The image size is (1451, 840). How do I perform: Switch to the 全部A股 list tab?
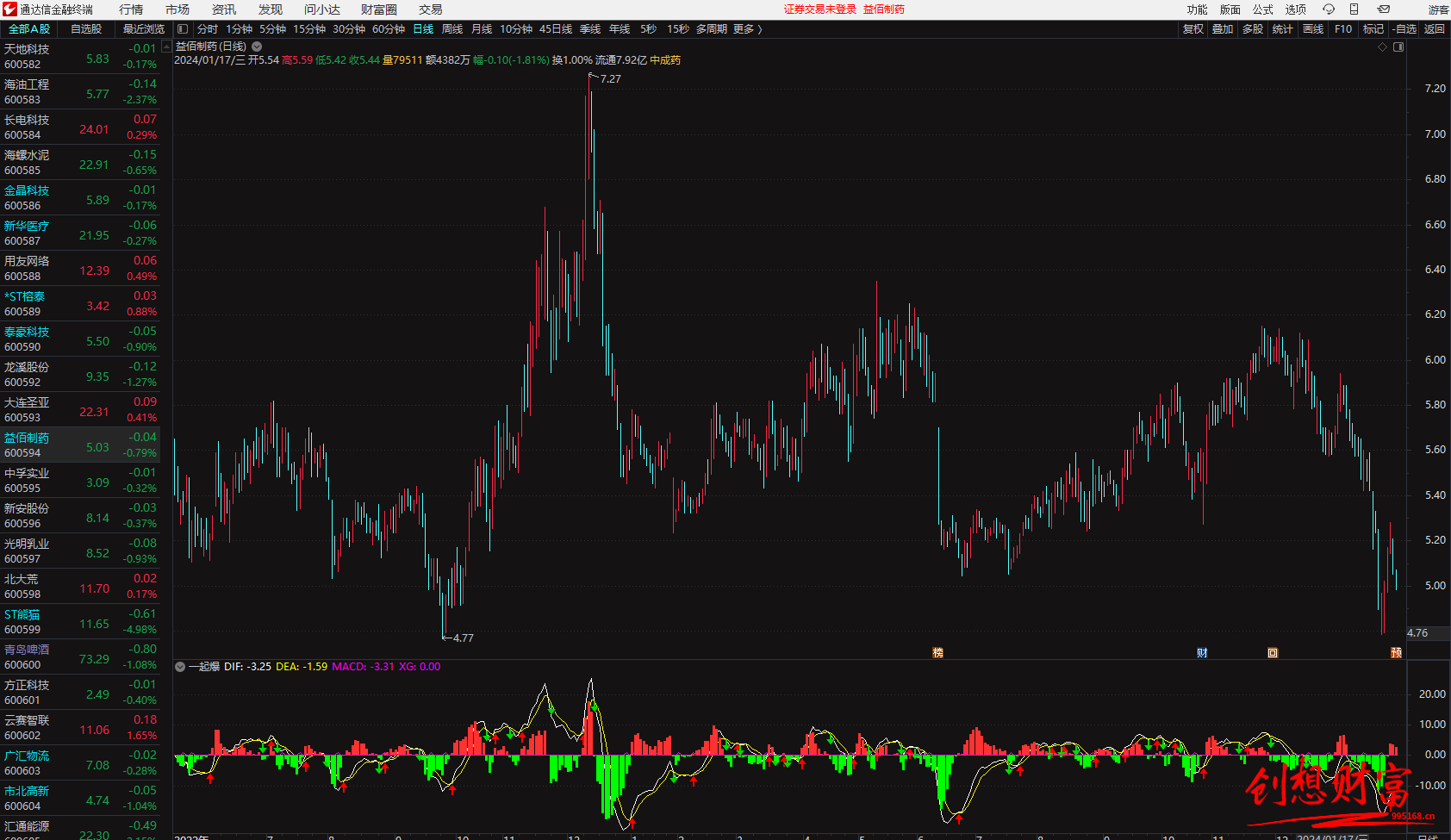click(x=29, y=29)
